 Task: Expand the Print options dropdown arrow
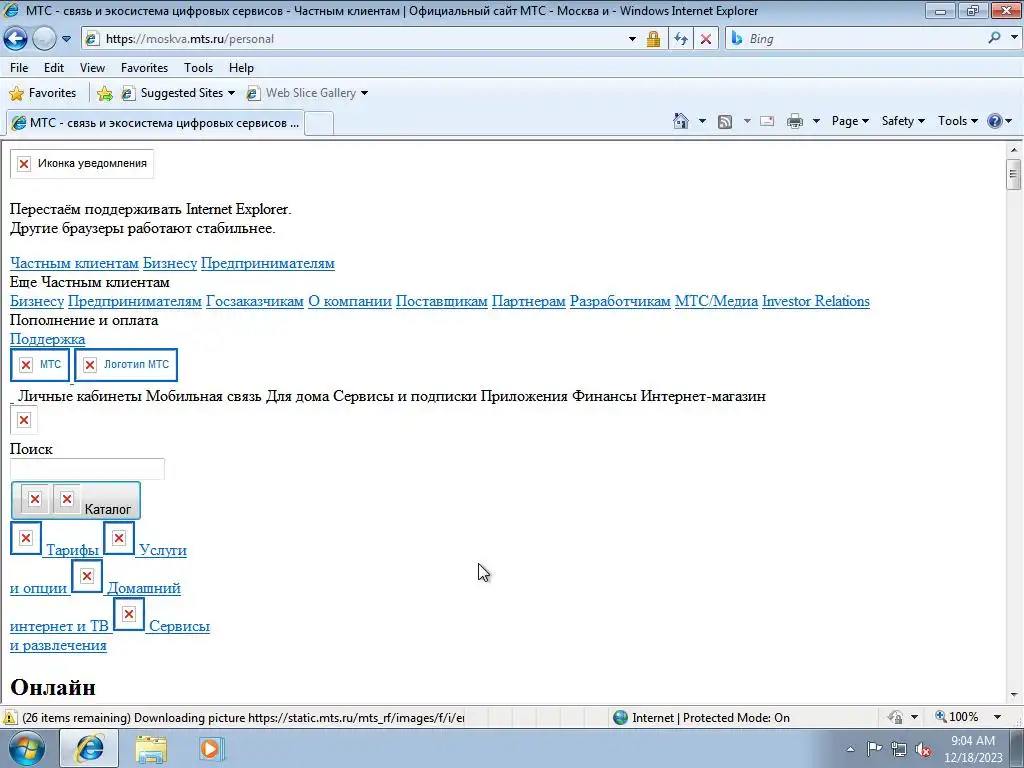(816, 121)
